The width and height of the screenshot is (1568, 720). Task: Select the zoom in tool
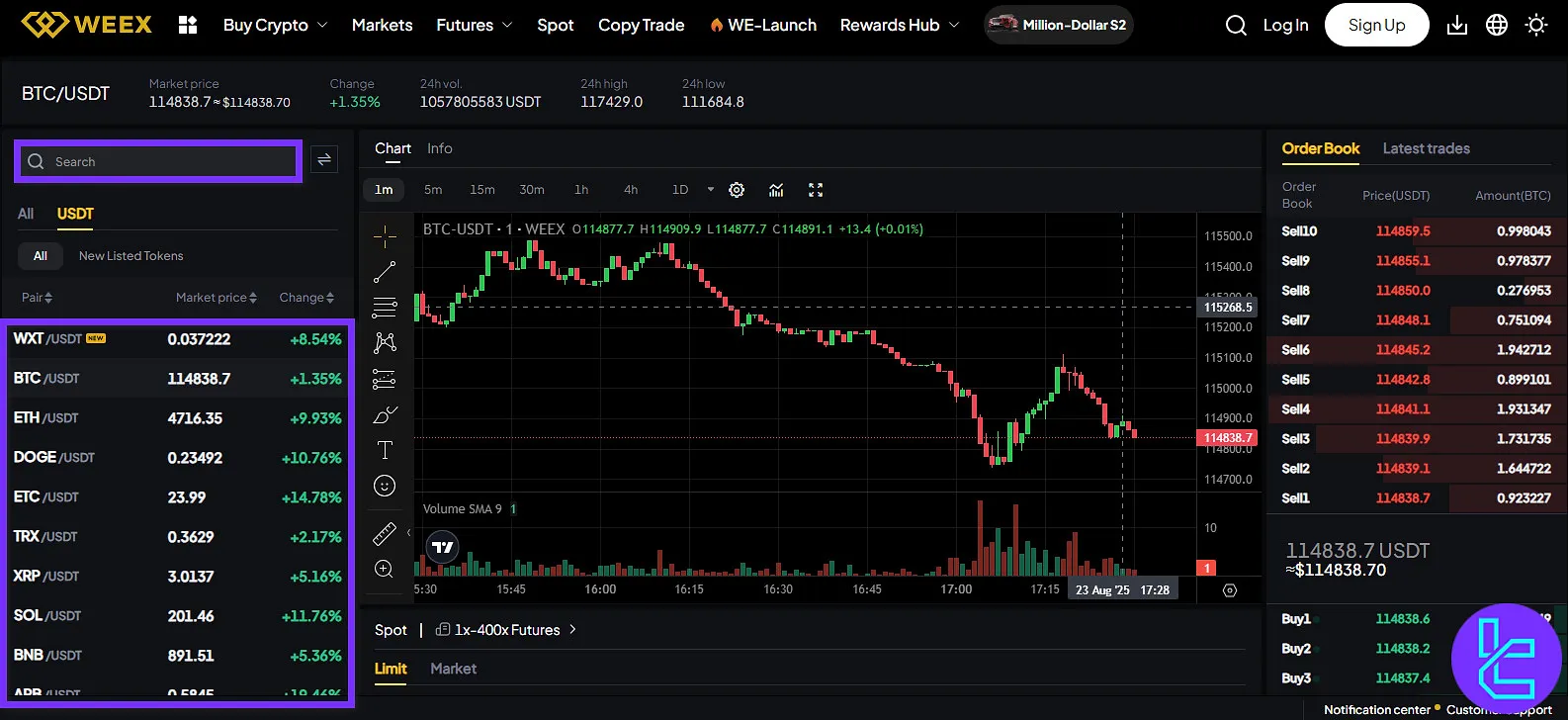(x=385, y=569)
